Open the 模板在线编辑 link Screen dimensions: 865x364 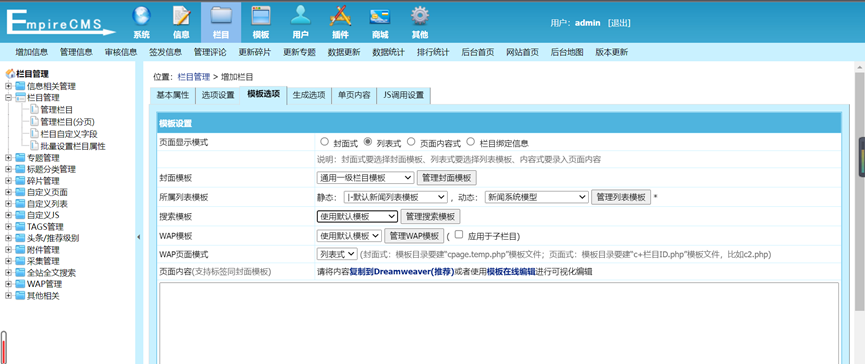coord(511,272)
